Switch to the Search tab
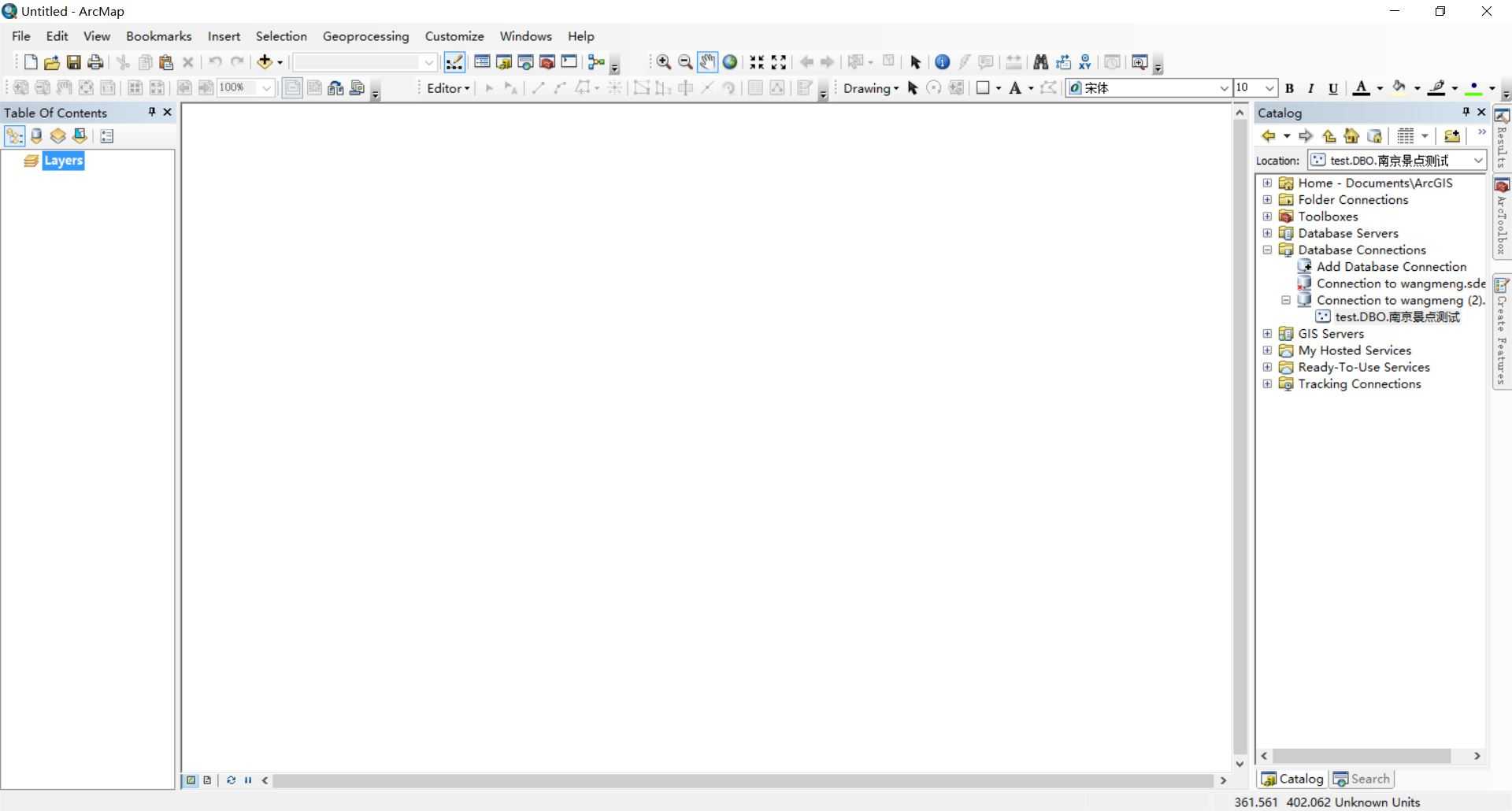 [1362, 779]
